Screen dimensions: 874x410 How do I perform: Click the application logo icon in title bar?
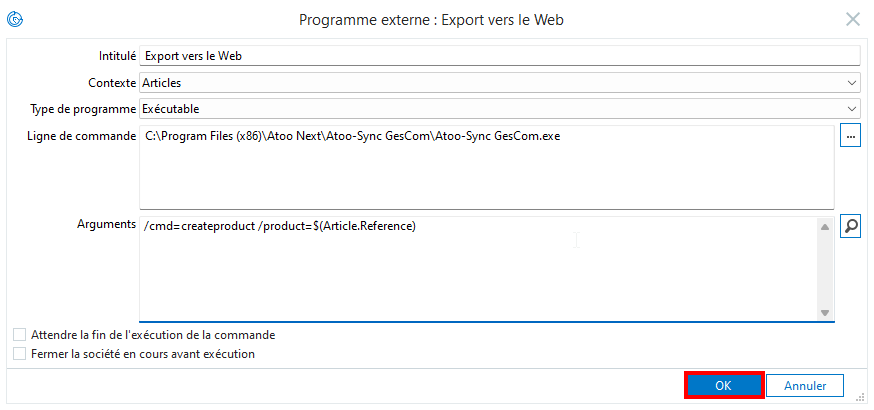[x=14, y=20]
